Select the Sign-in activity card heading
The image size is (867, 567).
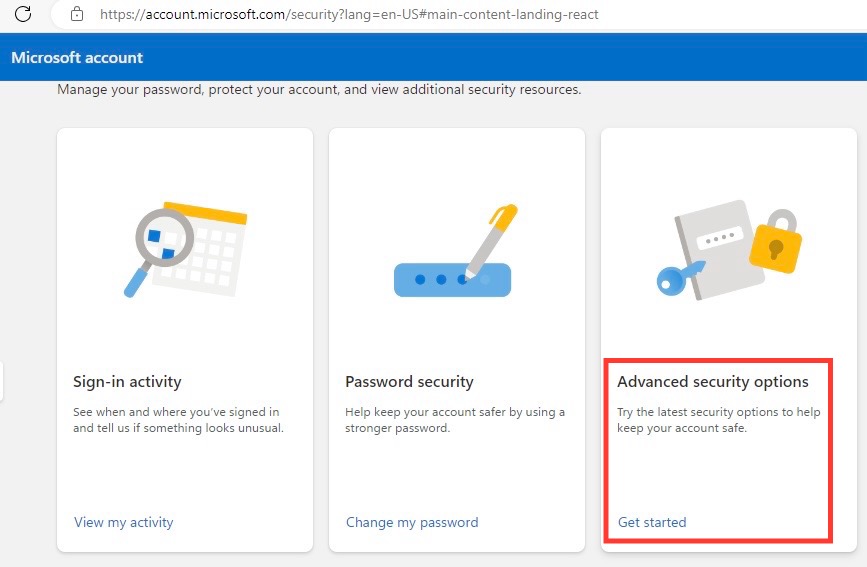point(127,382)
